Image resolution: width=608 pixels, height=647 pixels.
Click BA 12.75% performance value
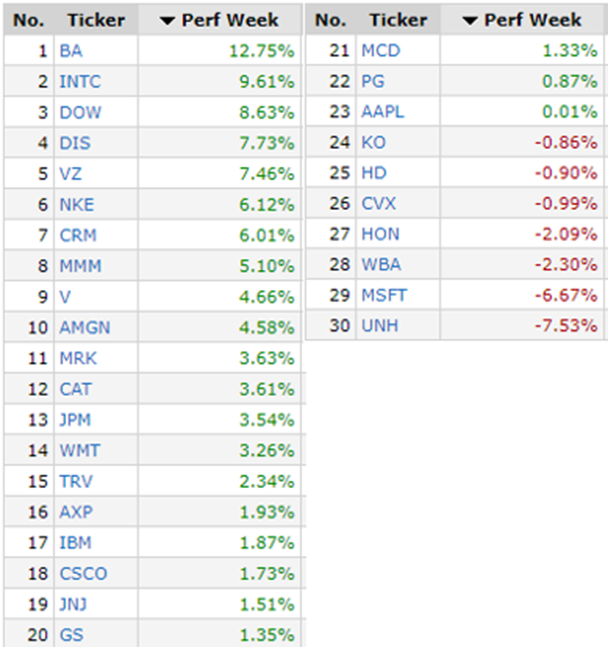point(263,51)
